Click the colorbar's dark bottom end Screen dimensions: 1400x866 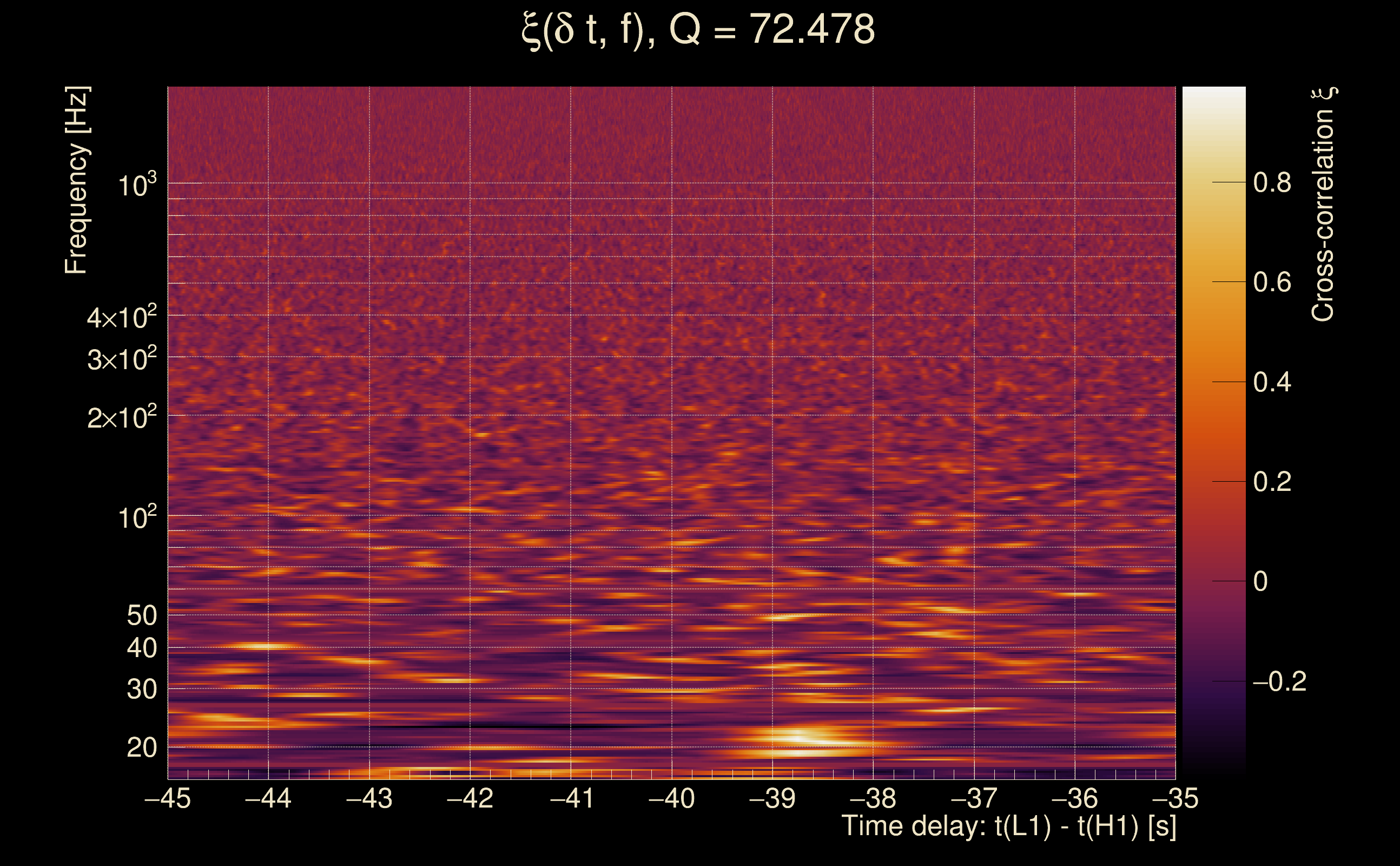pyautogui.click(x=1214, y=770)
